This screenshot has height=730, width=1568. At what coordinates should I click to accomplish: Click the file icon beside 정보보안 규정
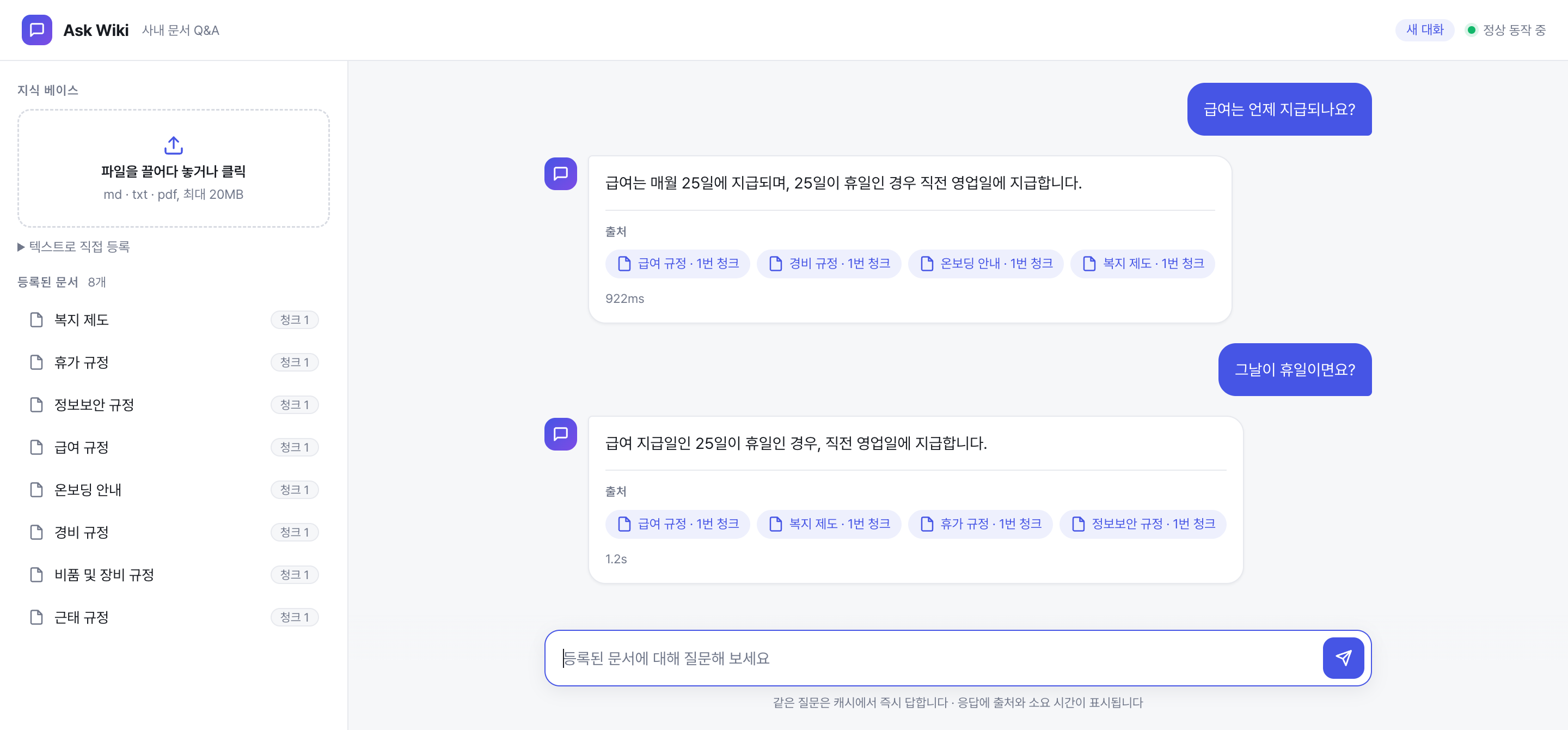point(36,405)
